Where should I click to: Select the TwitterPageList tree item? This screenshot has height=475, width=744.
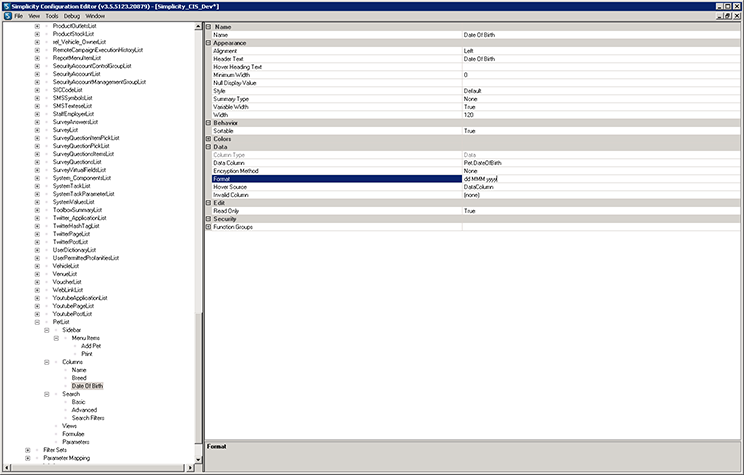(71, 234)
